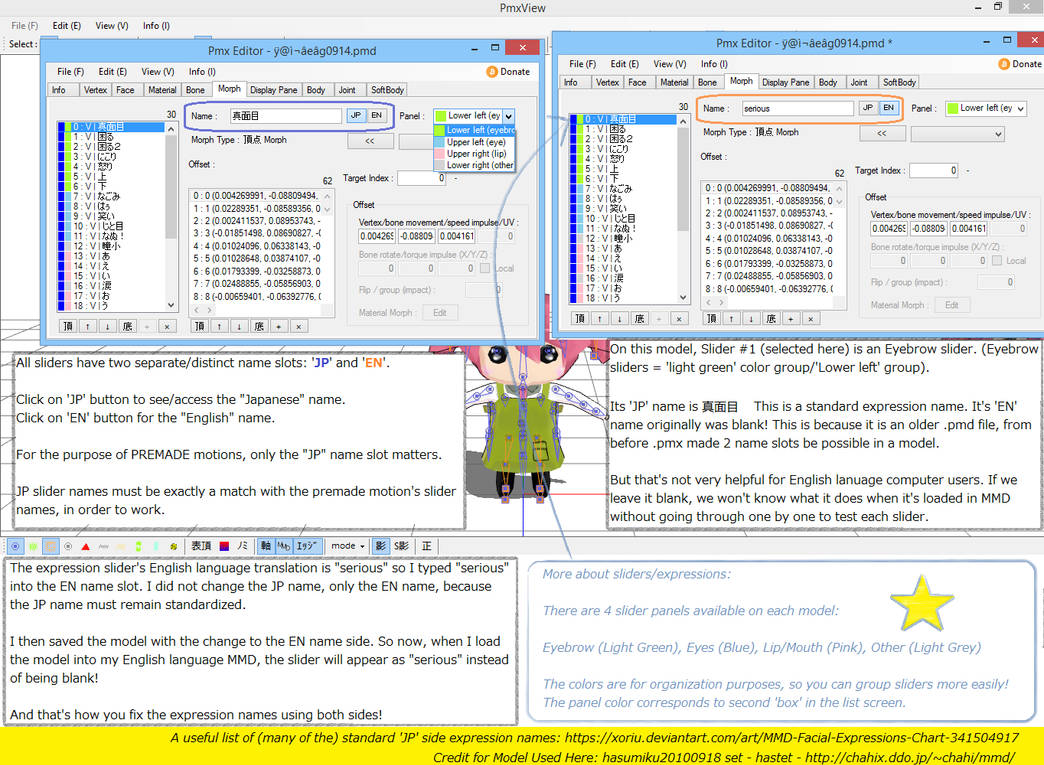Click the red triangle toolbar icon

(x=85, y=546)
